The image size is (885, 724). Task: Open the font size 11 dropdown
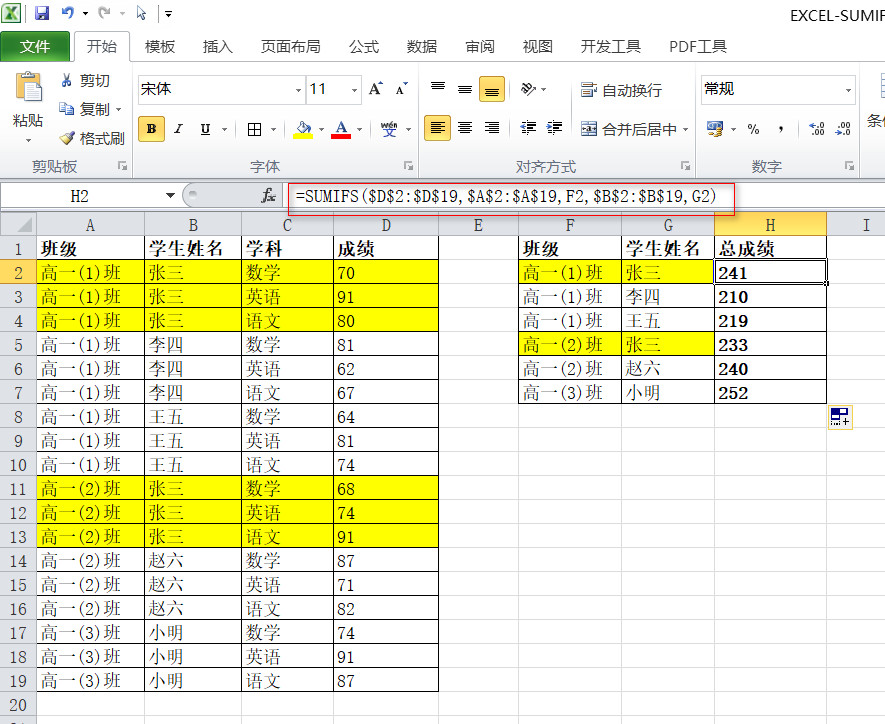click(354, 90)
